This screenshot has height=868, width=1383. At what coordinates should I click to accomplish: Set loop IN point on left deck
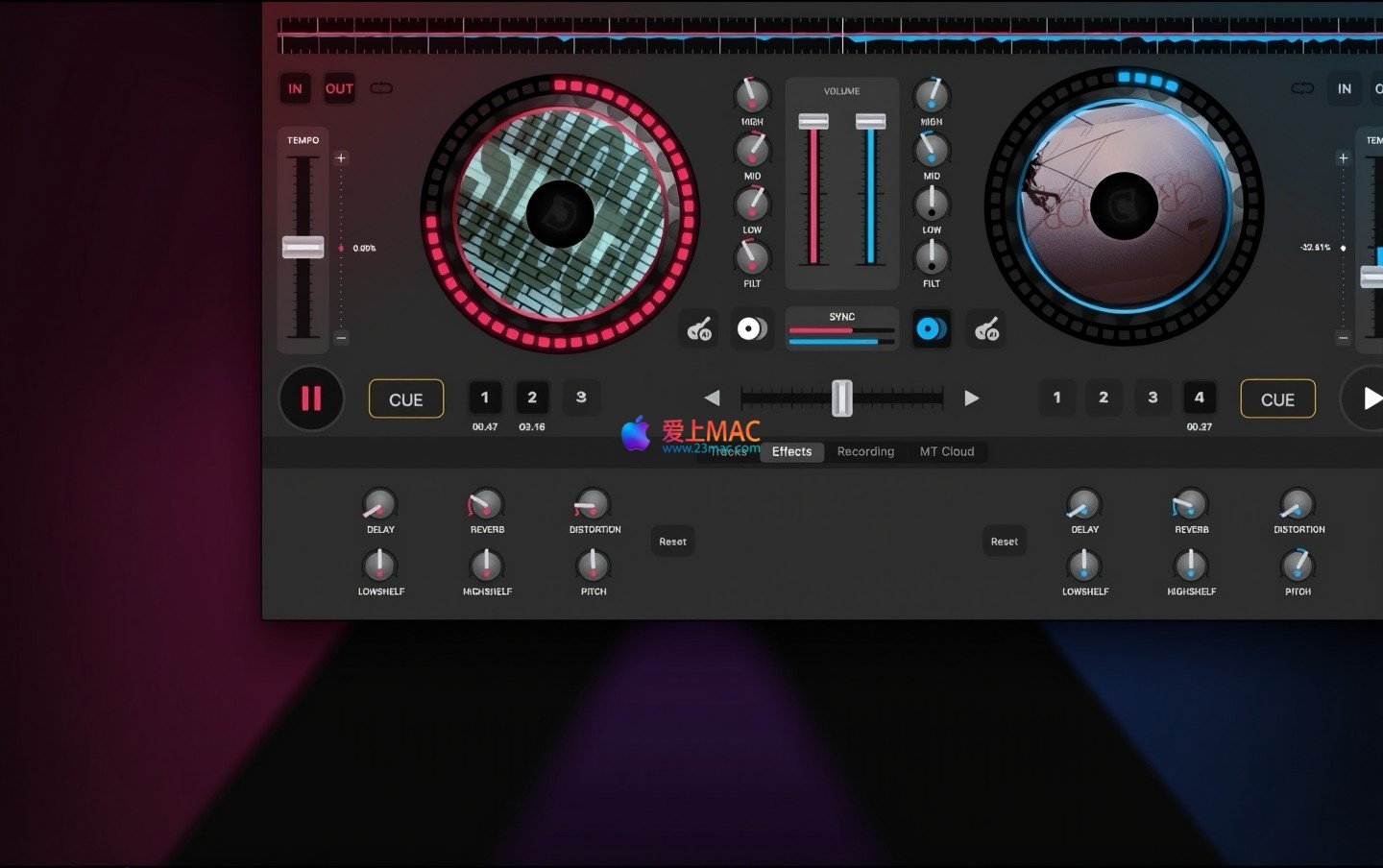(x=295, y=88)
